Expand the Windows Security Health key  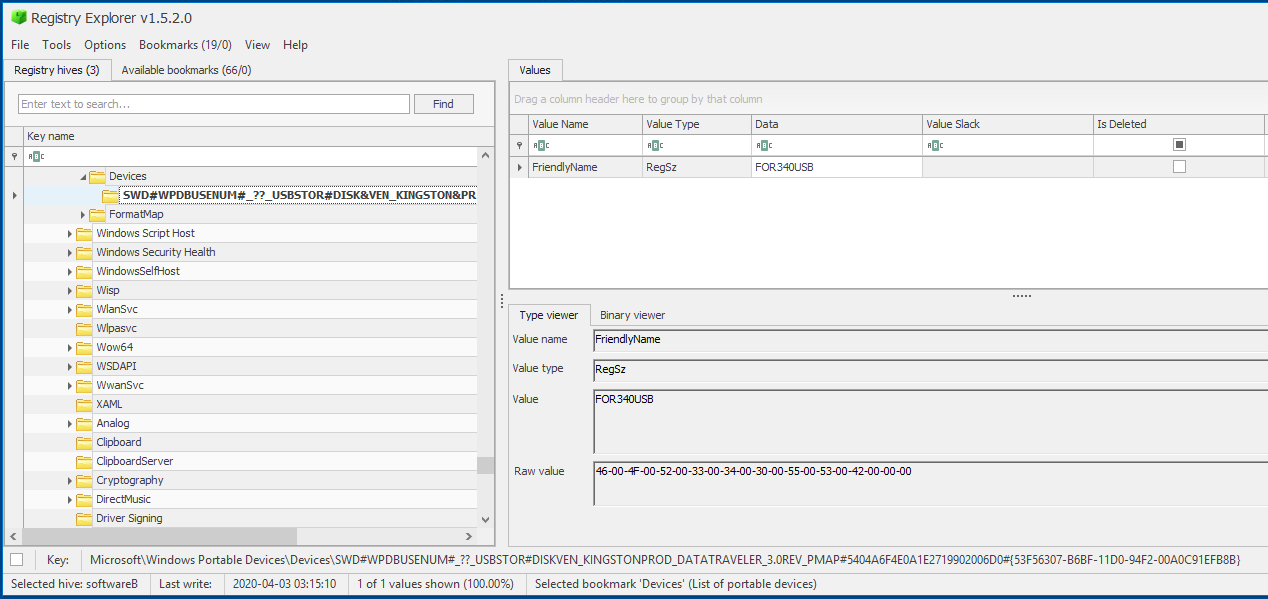coord(70,253)
